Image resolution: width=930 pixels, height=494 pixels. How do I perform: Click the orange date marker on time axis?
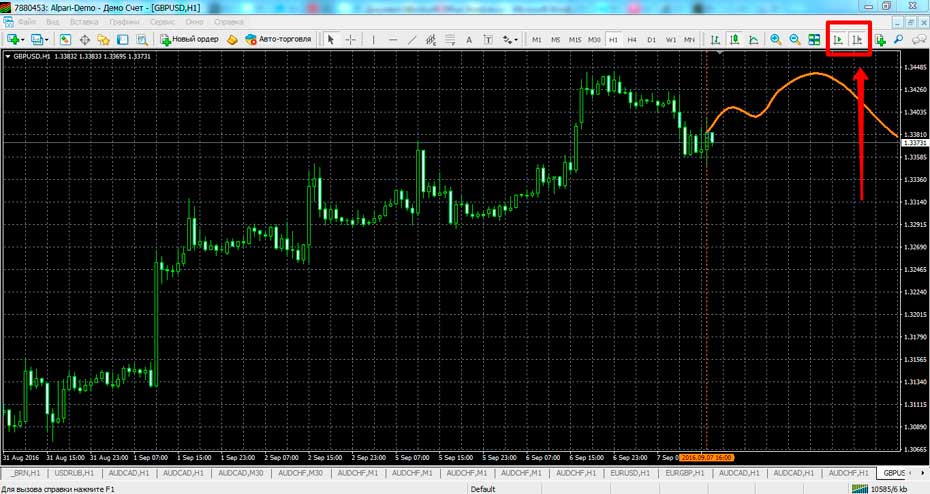706,457
